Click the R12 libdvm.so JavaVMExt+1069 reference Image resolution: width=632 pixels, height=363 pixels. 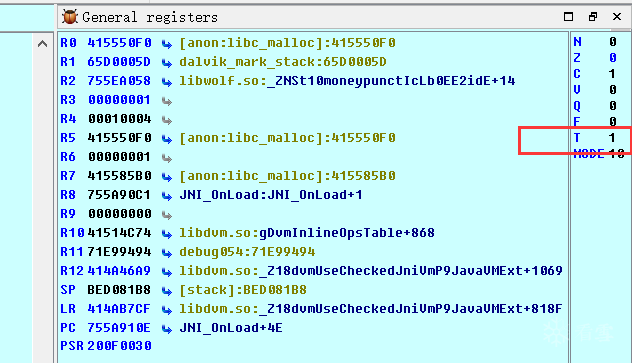(371, 271)
